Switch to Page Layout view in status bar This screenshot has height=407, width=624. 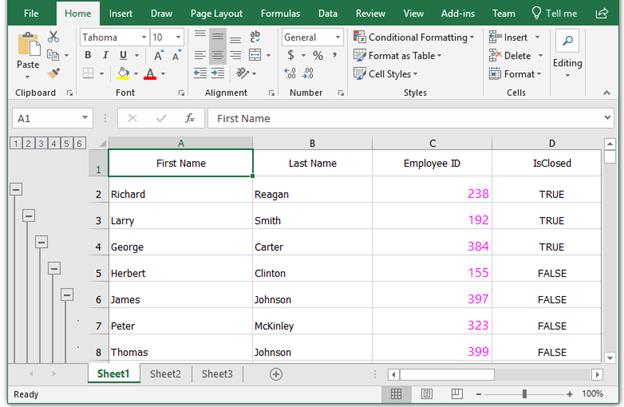coord(427,394)
